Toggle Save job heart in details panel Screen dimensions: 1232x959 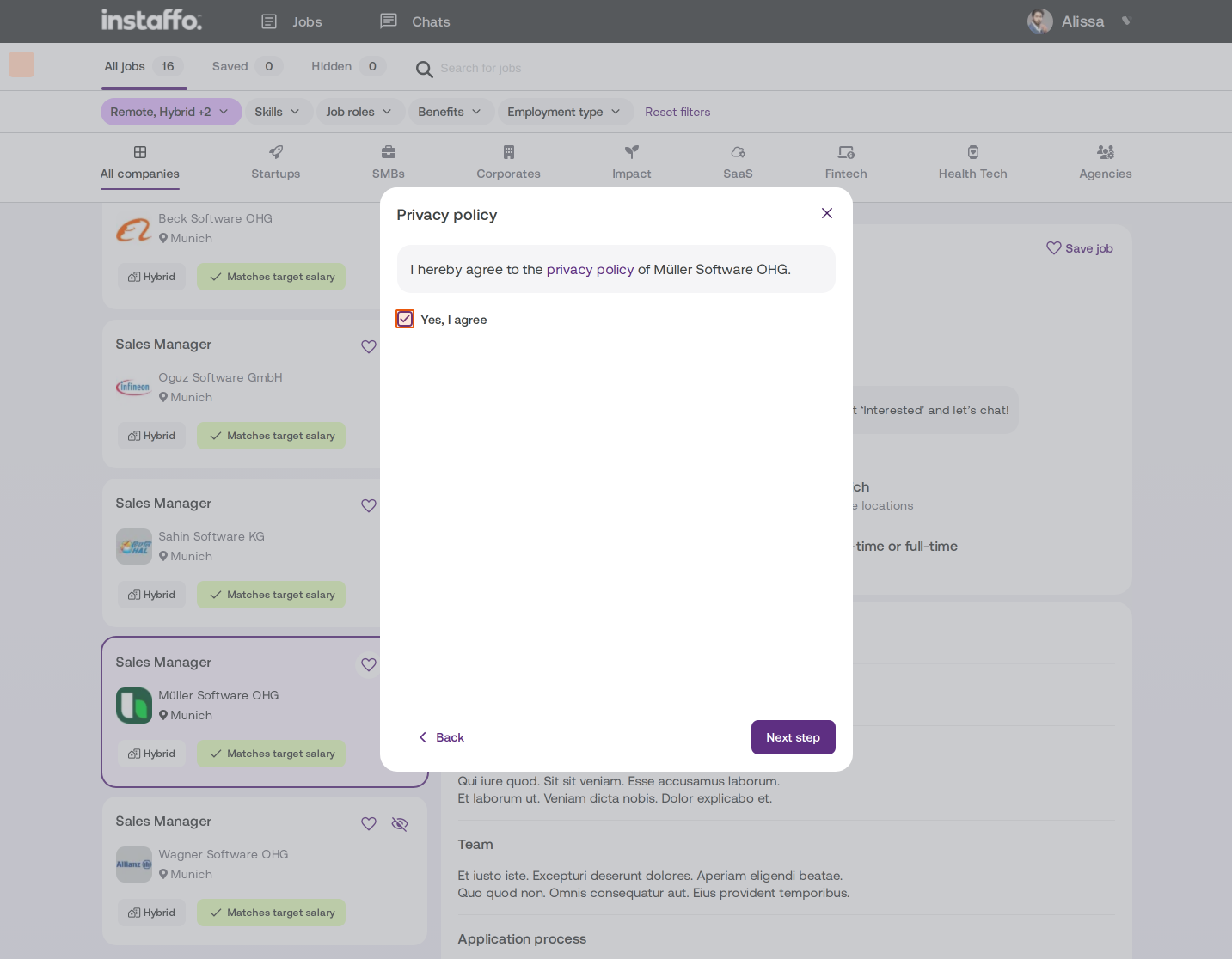coord(1054,248)
